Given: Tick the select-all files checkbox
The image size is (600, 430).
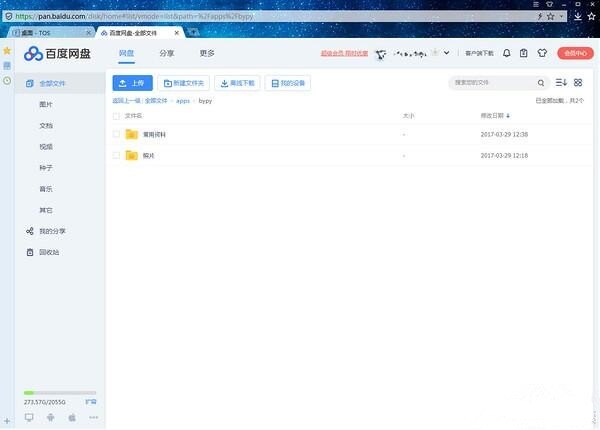Looking at the screenshot, I should point(116,116).
